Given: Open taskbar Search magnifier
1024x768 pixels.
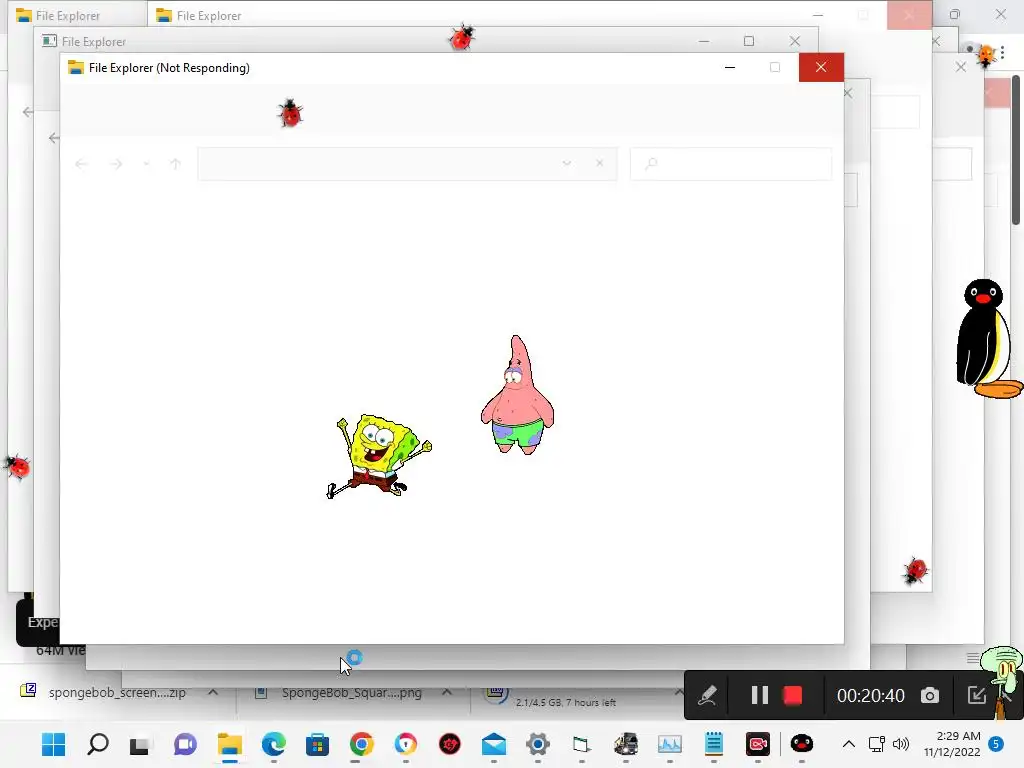Looking at the screenshot, I should [x=98, y=744].
